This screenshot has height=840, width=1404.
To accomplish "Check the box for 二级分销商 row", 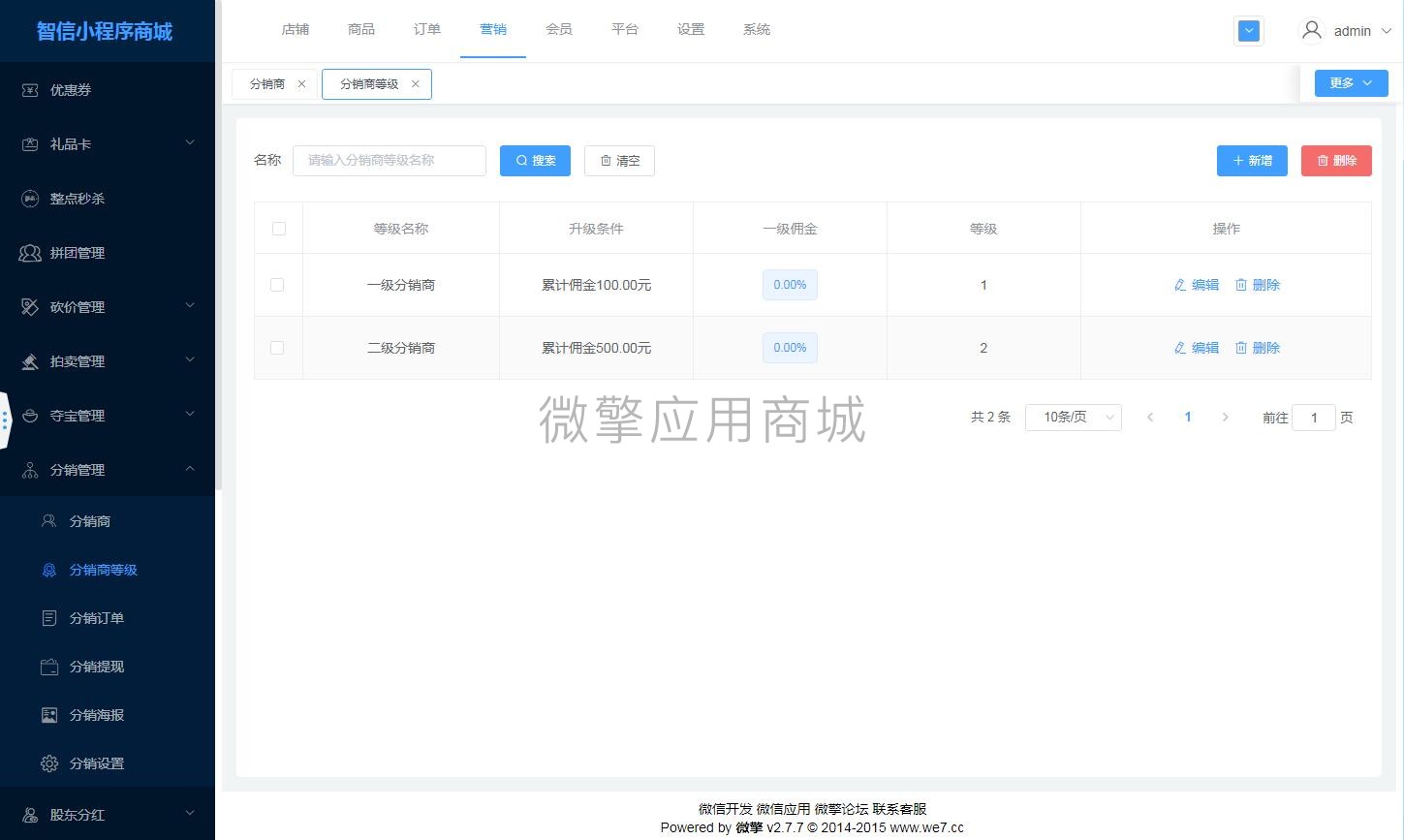I will [277, 348].
